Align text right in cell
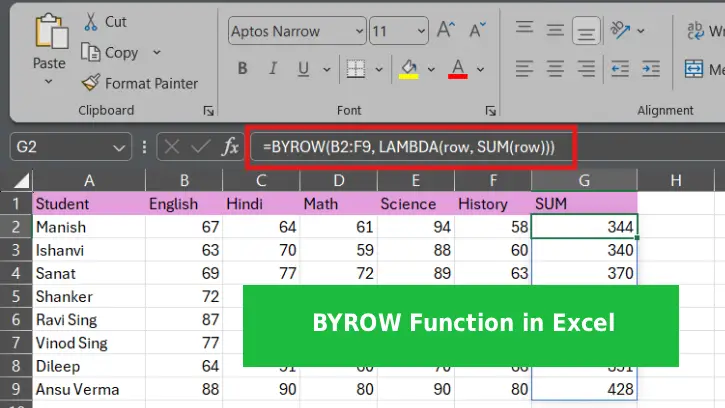 coord(586,69)
